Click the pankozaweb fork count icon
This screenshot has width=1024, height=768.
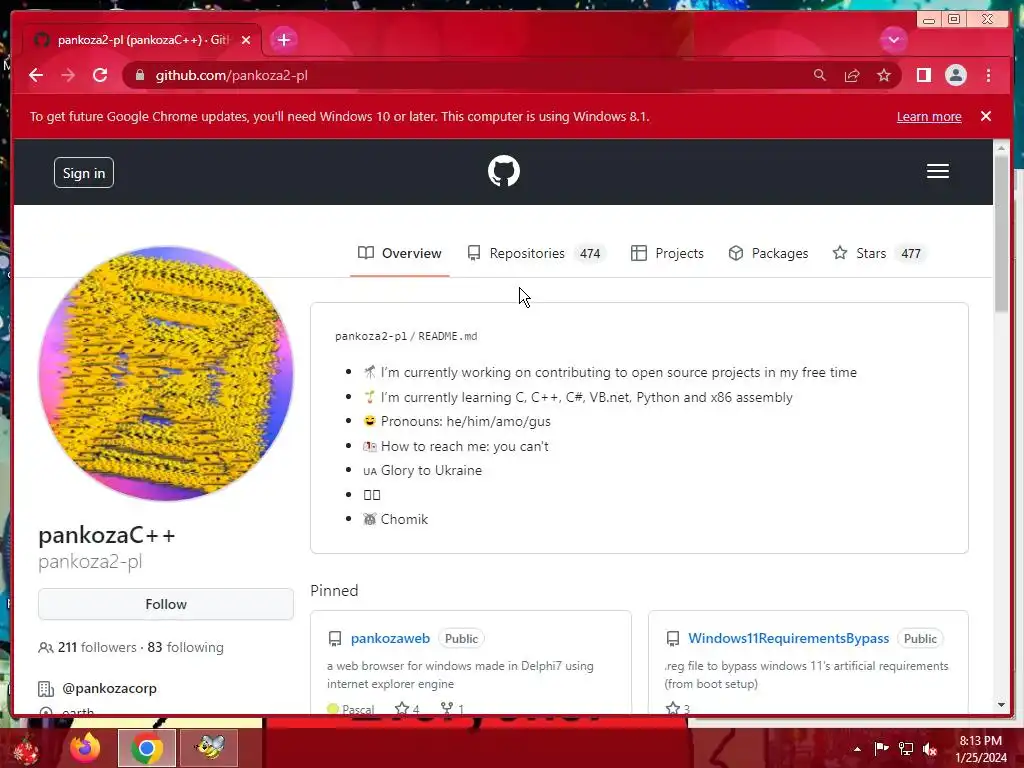pos(447,708)
